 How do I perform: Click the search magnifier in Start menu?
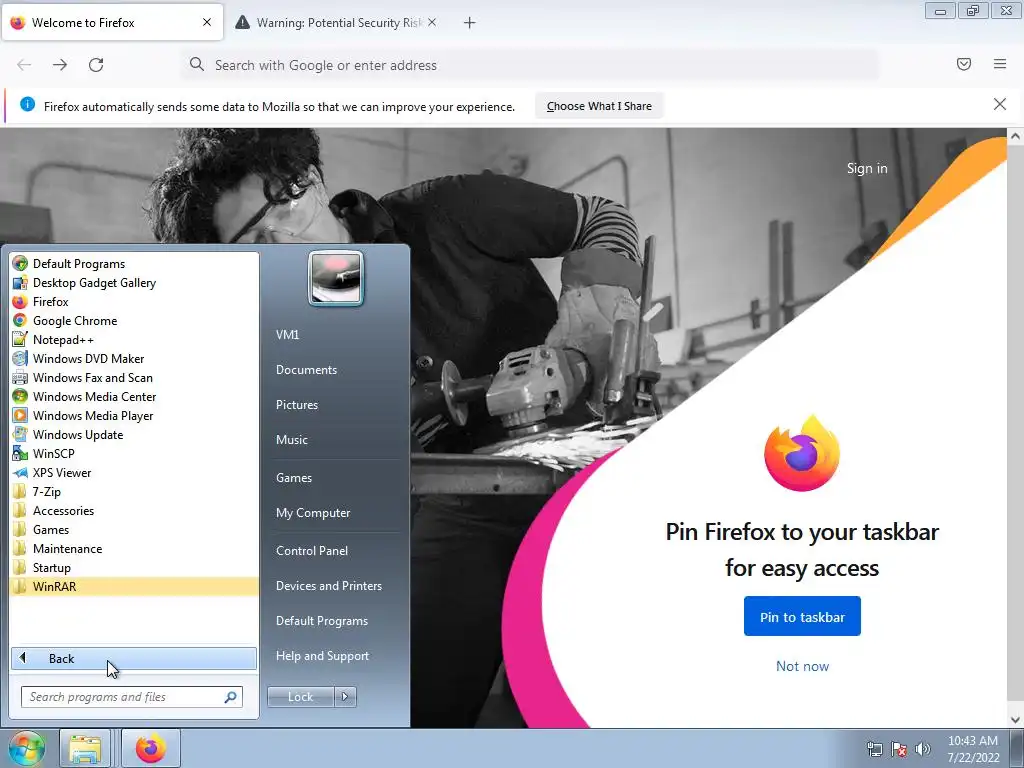pyautogui.click(x=231, y=697)
